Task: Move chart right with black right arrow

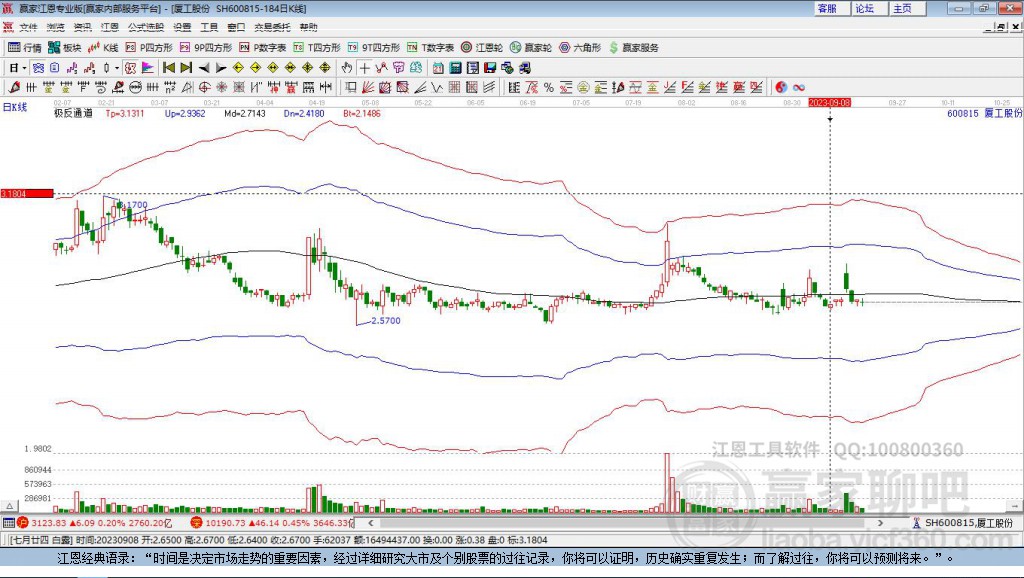Action: click(x=221, y=68)
